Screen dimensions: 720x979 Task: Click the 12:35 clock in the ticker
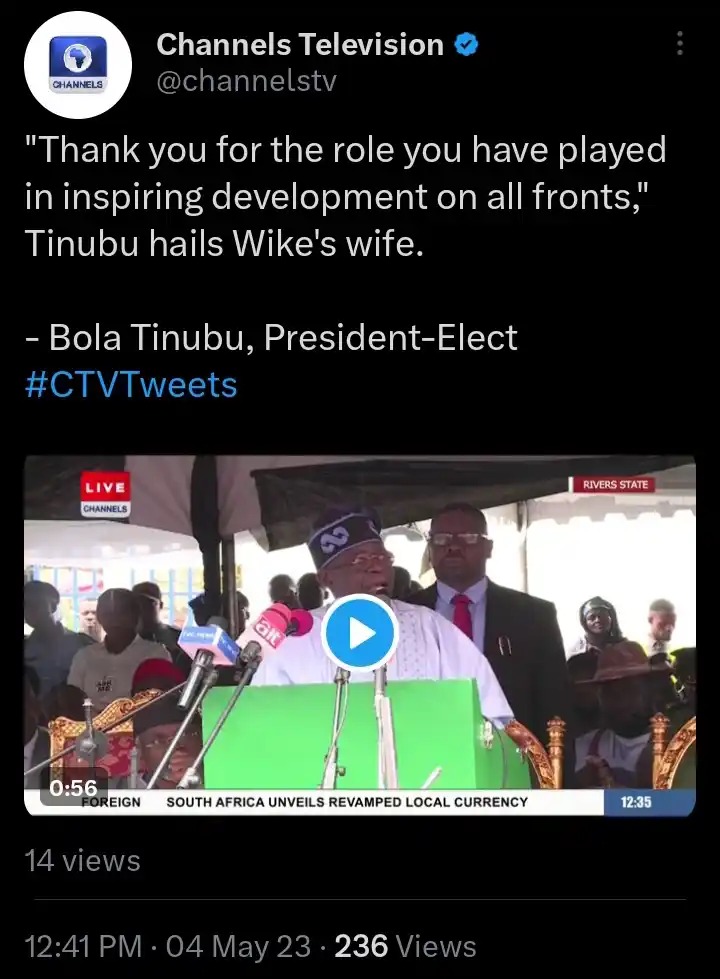point(636,802)
